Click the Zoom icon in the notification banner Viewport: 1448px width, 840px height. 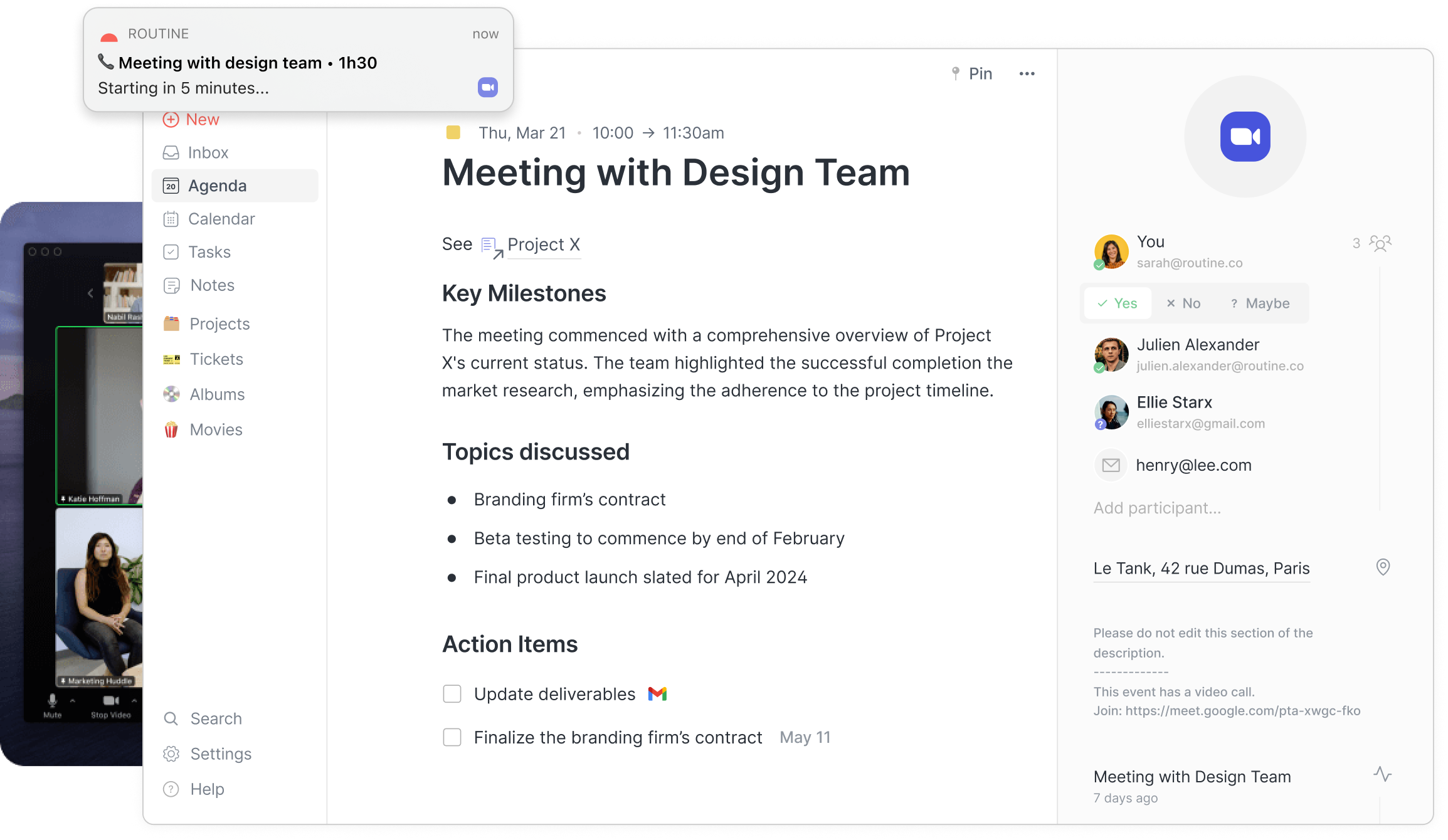tap(488, 87)
